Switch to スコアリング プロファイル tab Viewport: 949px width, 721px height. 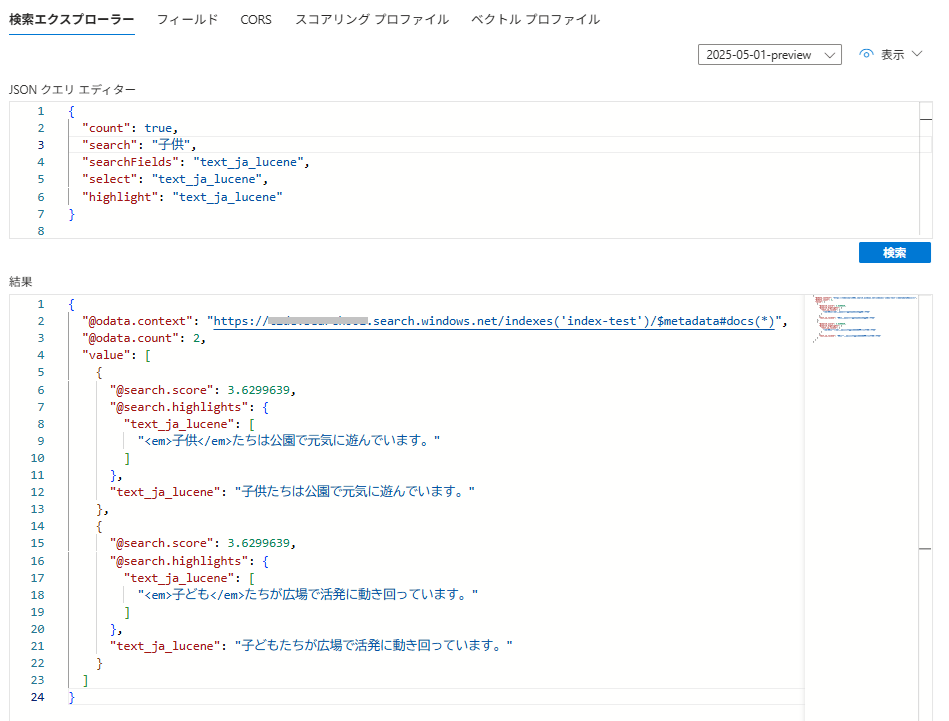click(372, 19)
